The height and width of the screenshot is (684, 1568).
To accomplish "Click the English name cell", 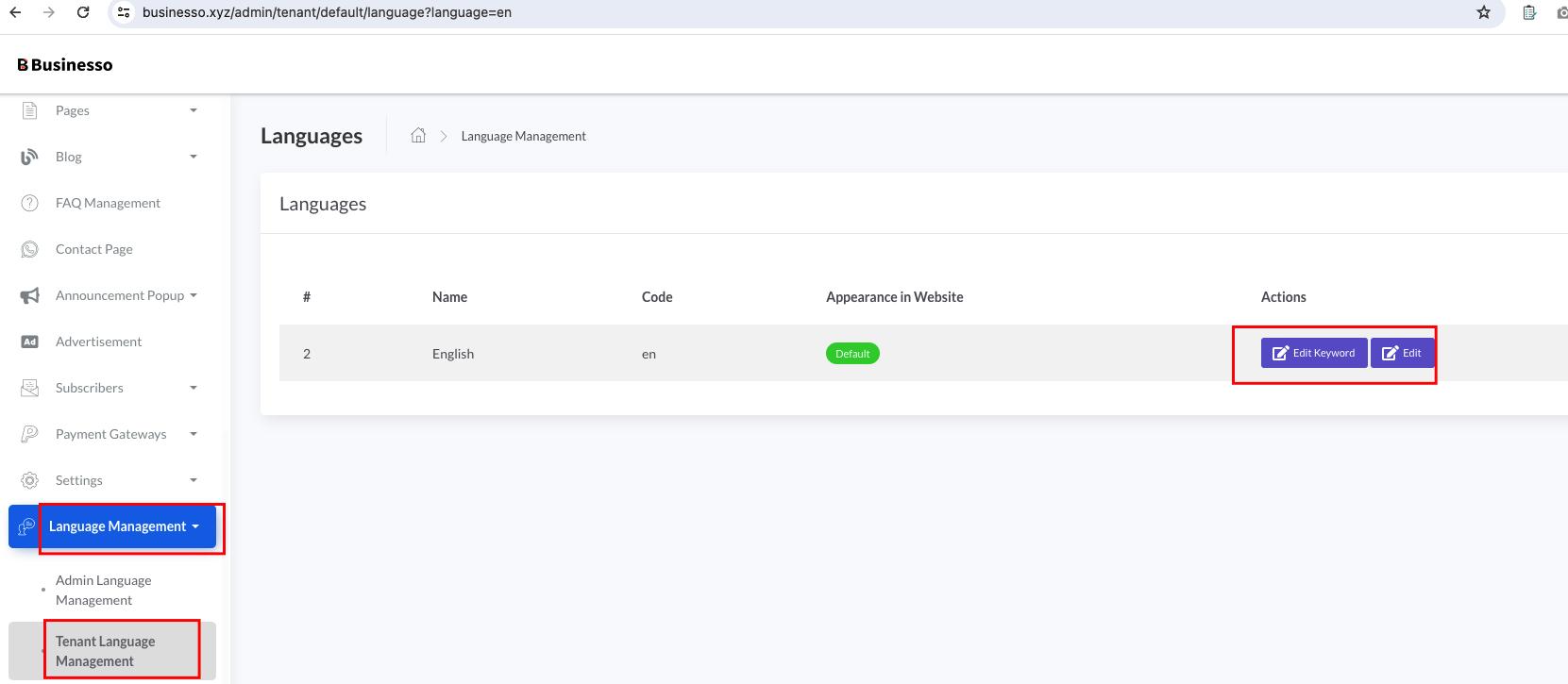I will (453, 354).
